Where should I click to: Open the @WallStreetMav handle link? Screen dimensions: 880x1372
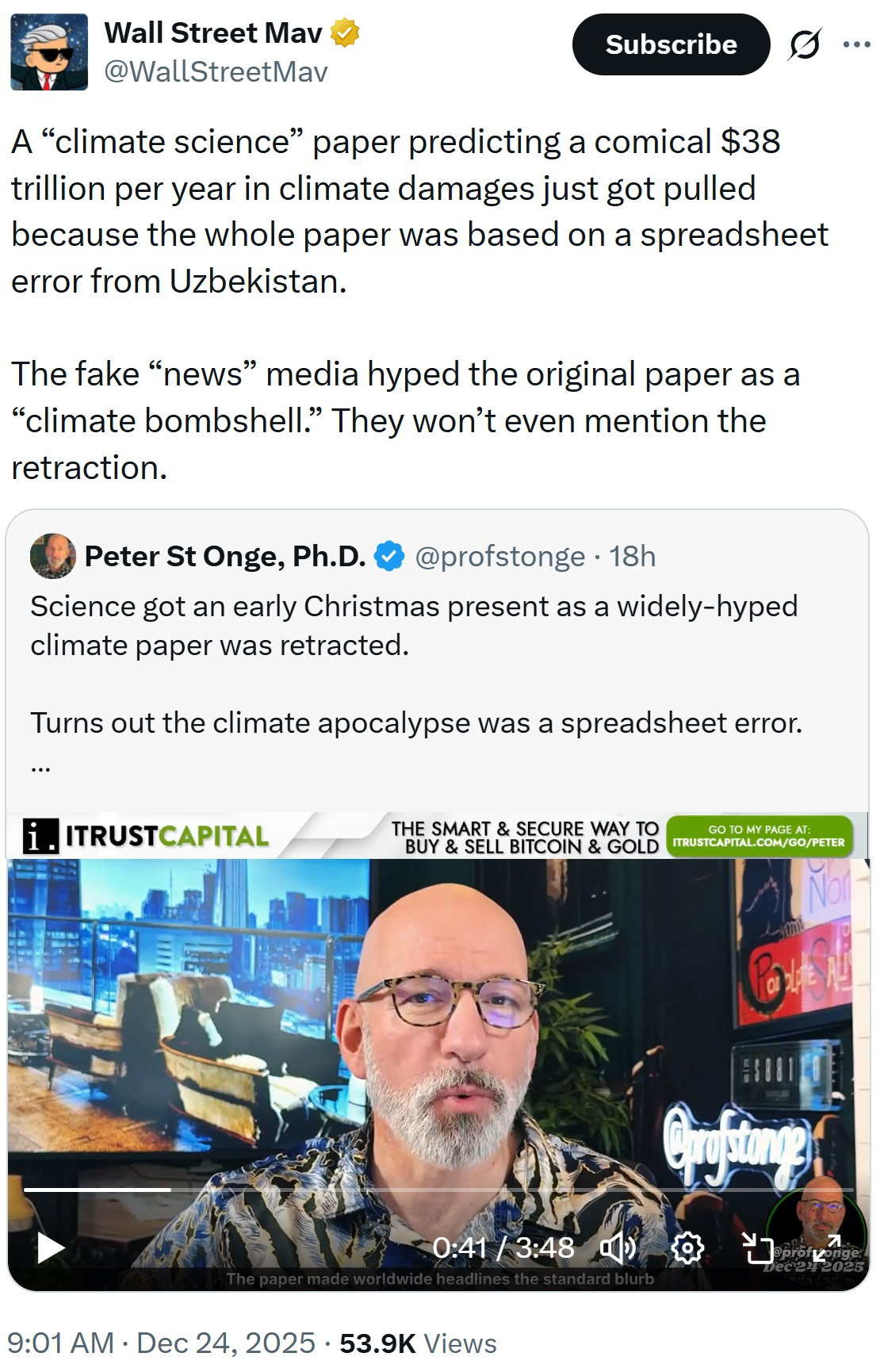(x=216, y=72)
